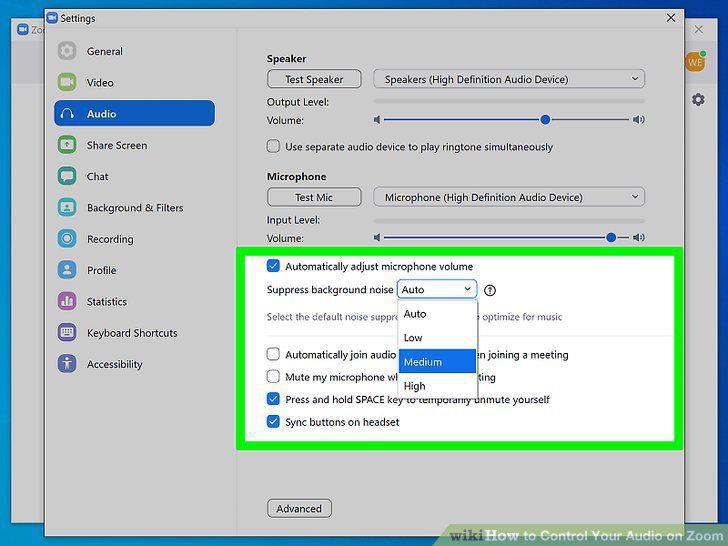Click the help question mark beside noise suppression
This screenshot has height=546, width=728.
[490, 290]
